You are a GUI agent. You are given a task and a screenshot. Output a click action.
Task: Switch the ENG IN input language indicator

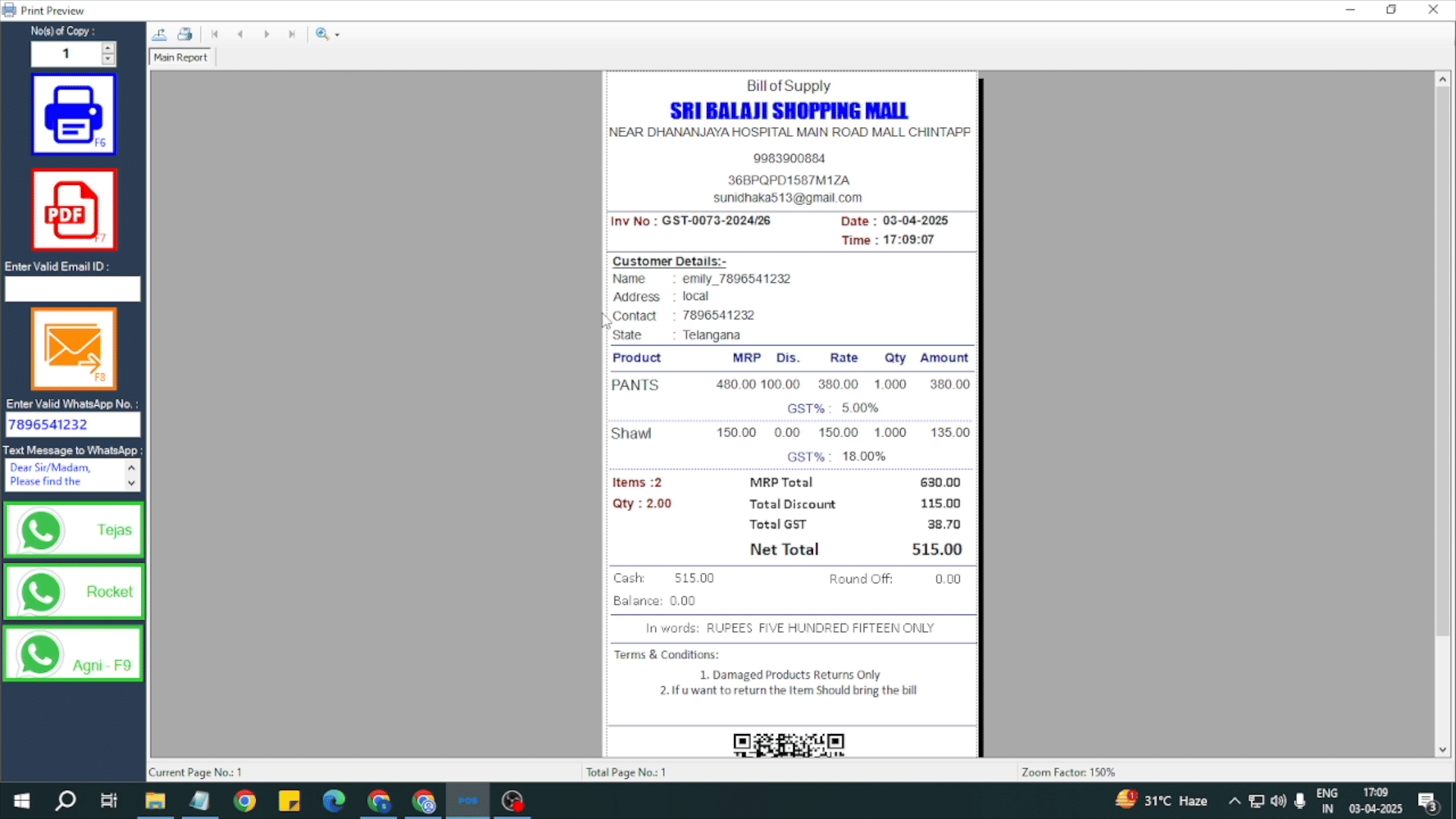point(1327,801)
